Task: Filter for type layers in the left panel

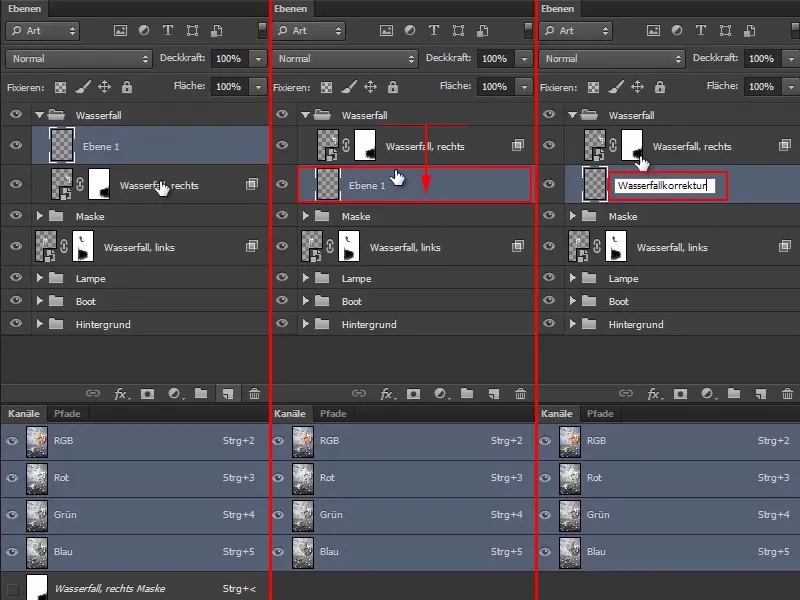Action: [x=168, y=31]
